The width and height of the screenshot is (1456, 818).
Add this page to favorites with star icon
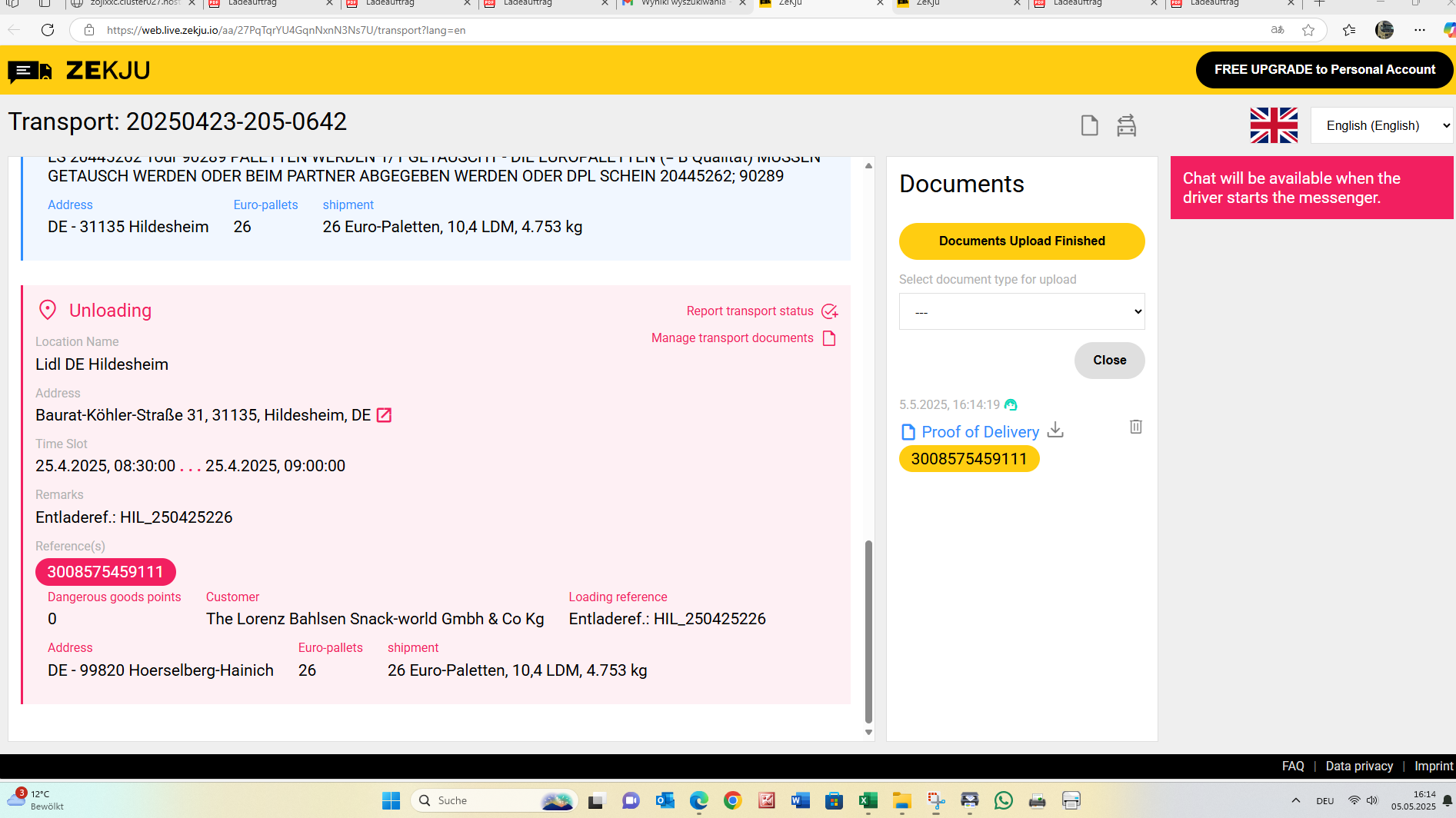click(1308, 30)
